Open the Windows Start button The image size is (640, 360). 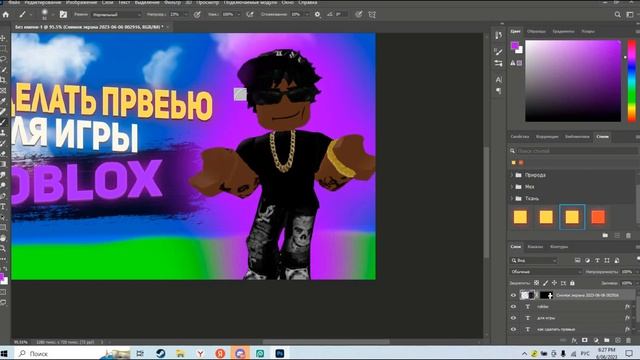click(4, 353)
